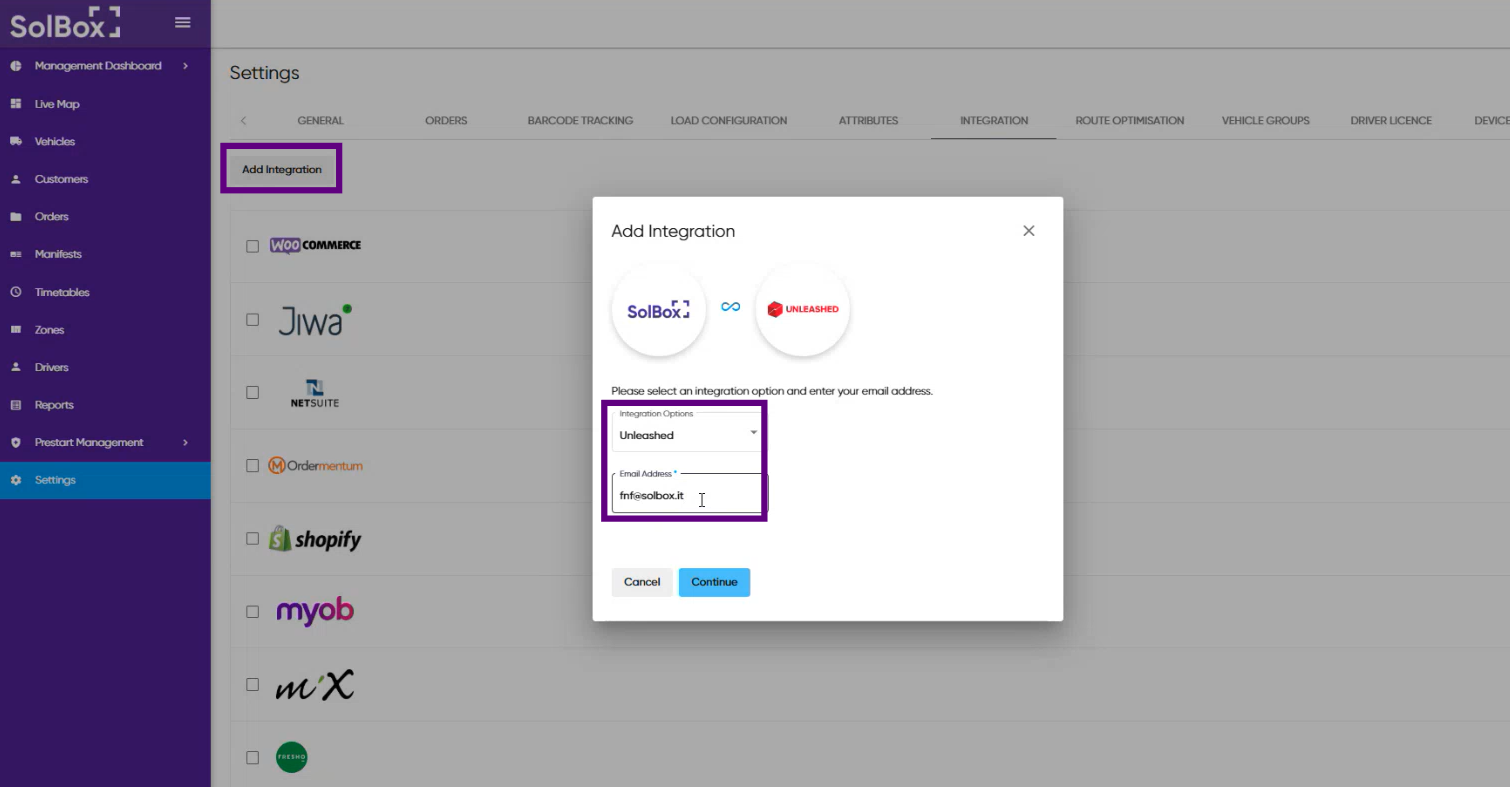Image resolution: width=1510 pixels, height=787 pixels.
Task: Click the Reports icon in sidebar
Action: (16, 405)
